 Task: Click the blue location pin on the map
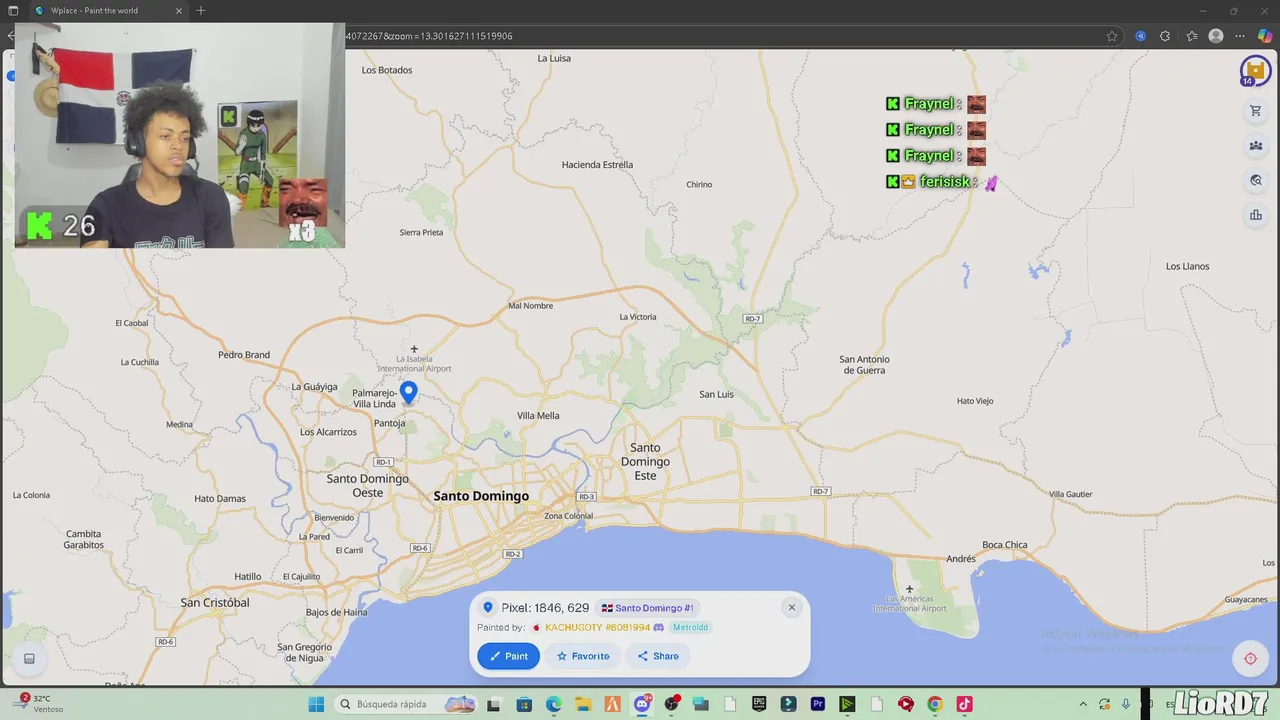pyautogui.click(x=408, y=392)
